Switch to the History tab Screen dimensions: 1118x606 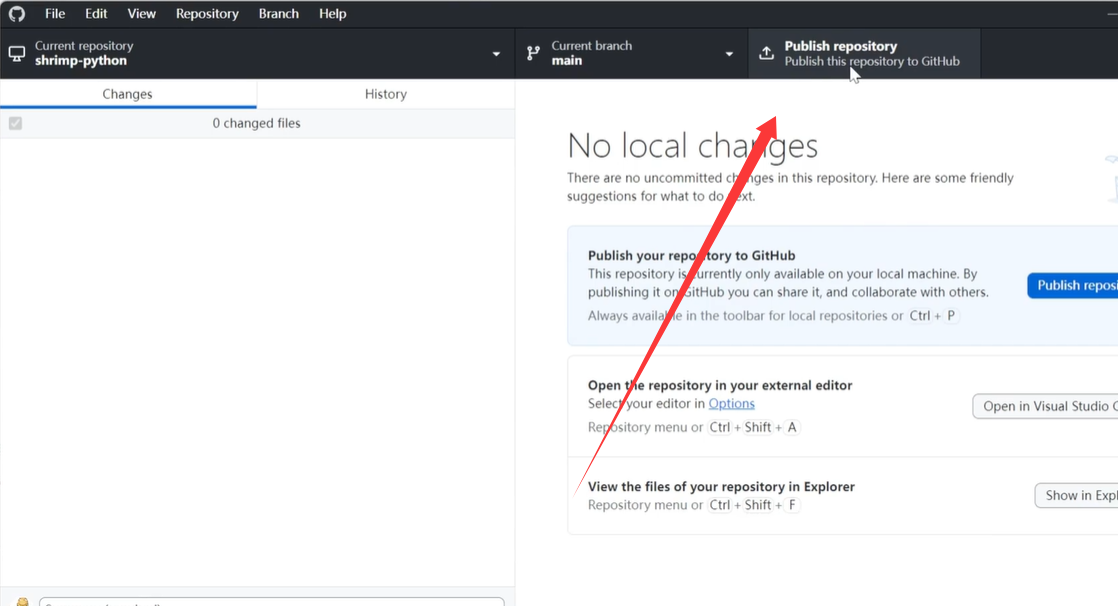386,94
